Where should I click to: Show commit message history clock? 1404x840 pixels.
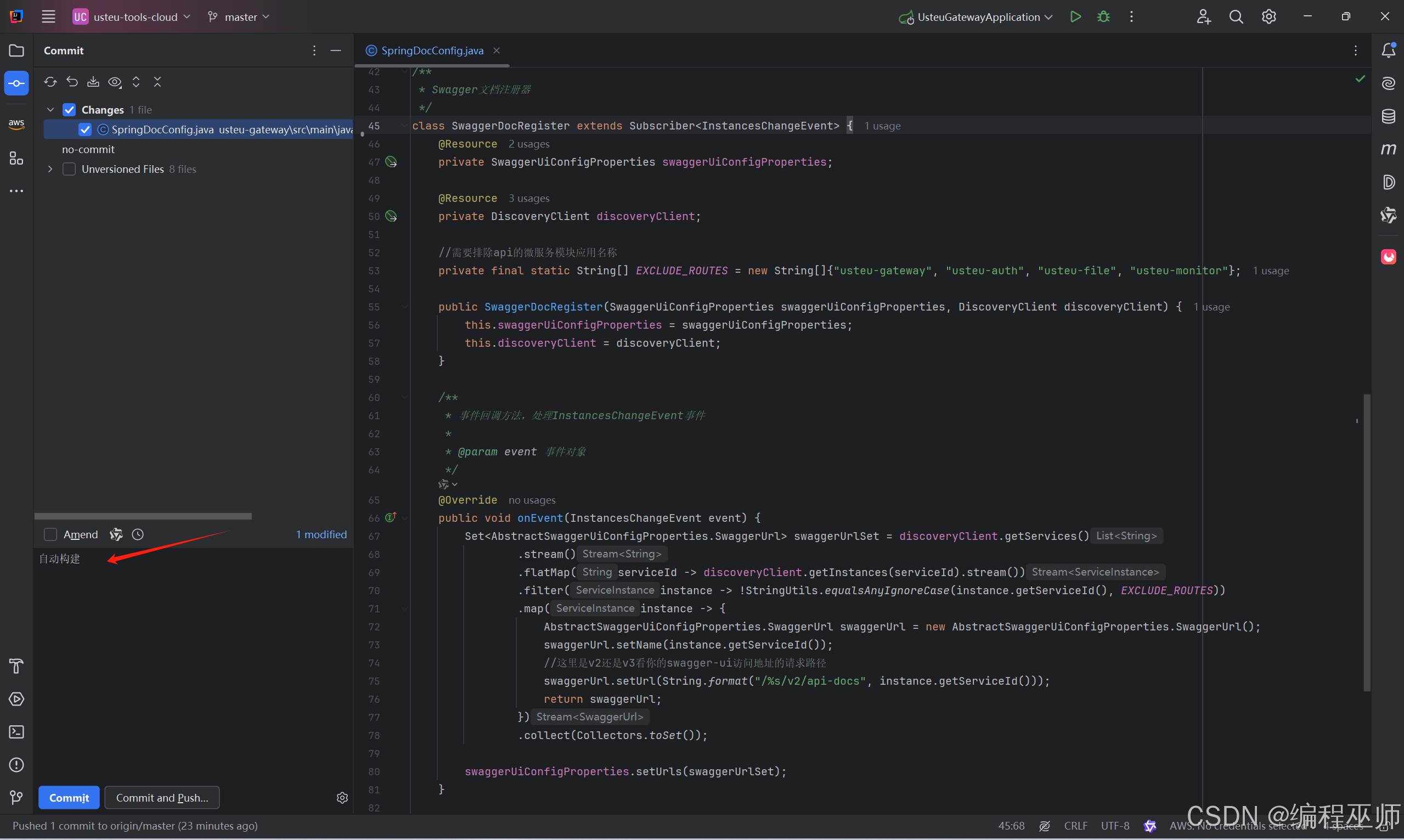coord(138,534)
